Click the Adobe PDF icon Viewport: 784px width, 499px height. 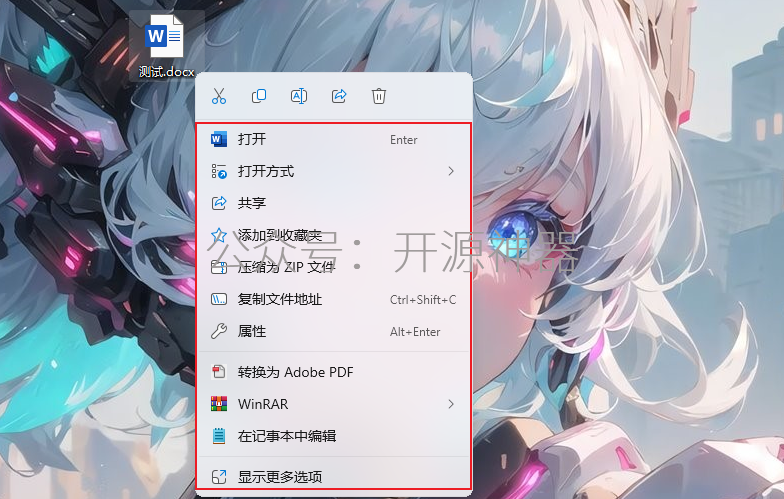tap(218, 372)
